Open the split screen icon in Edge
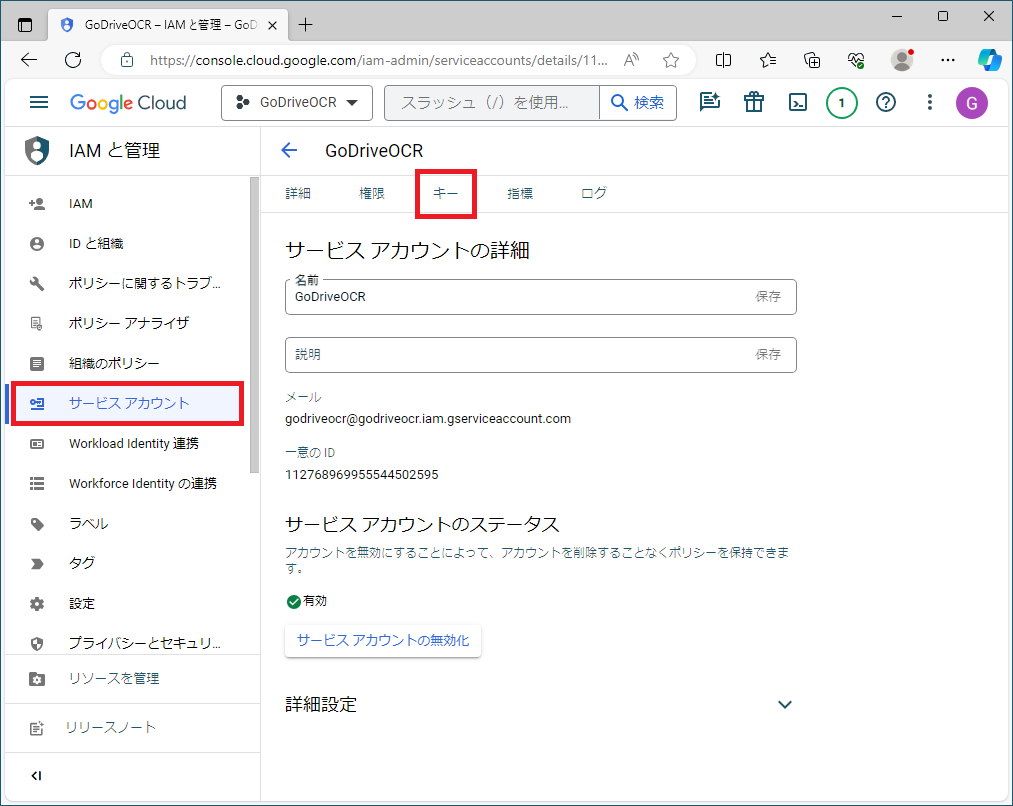This screenshot has height=806, width=1013. tap(724, 60)
